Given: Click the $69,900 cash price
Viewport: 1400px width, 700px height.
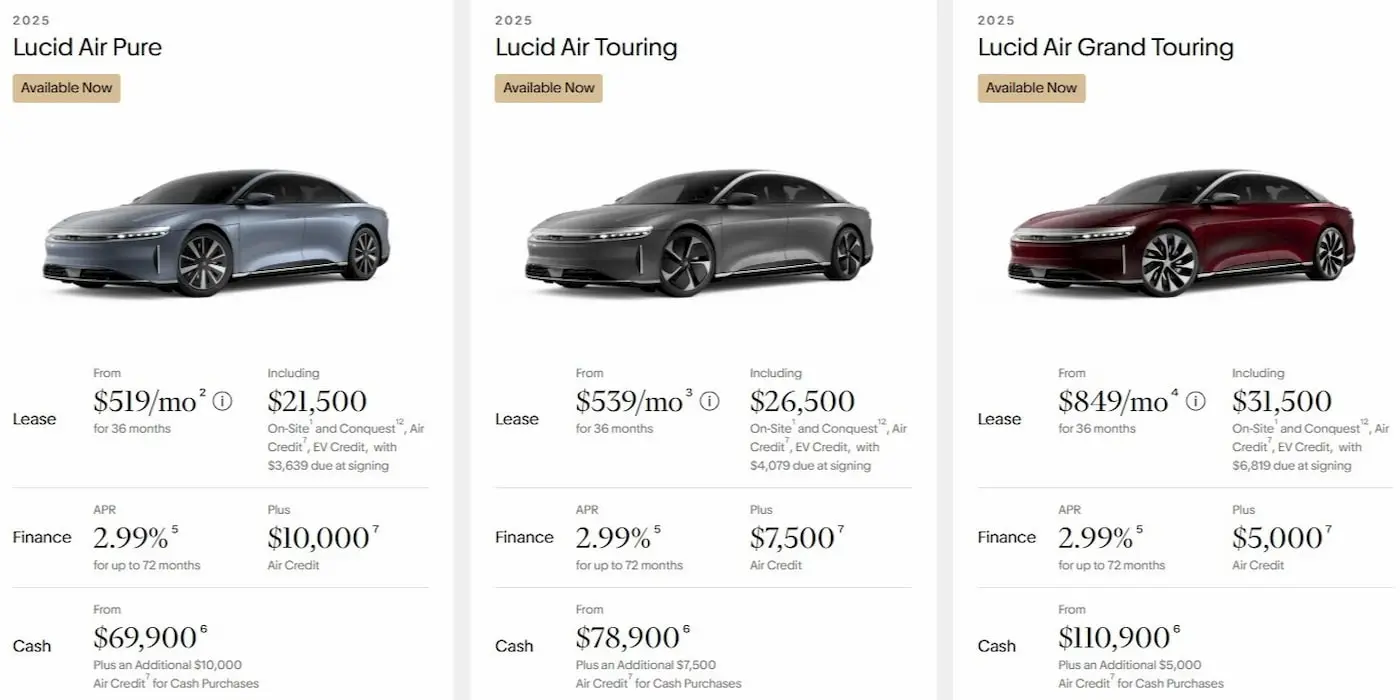Looking at the screenshot, I should pyautogui.click(x=144, y=638).
